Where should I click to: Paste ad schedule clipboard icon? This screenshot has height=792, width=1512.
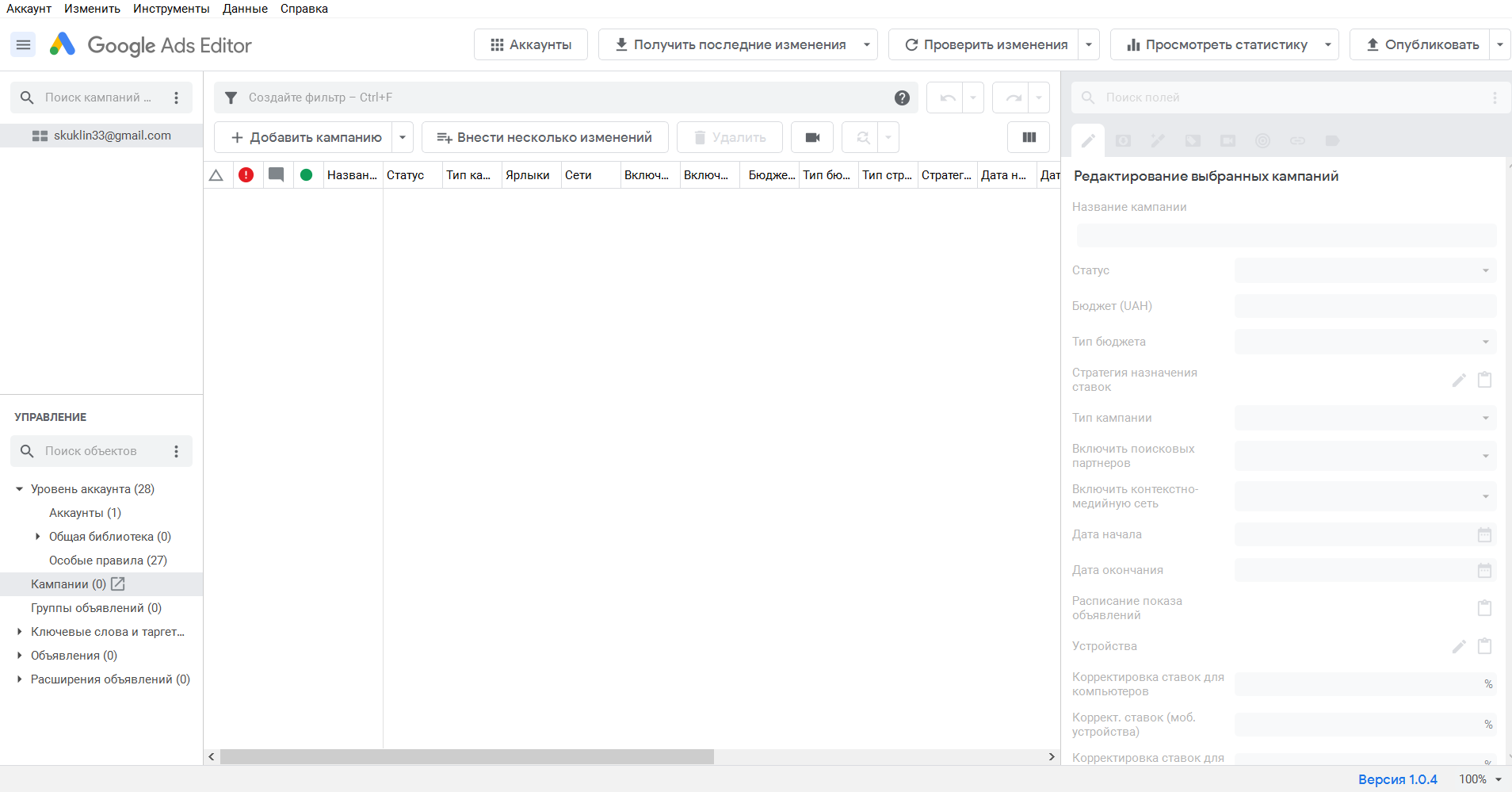click(x=1484, y=608)
